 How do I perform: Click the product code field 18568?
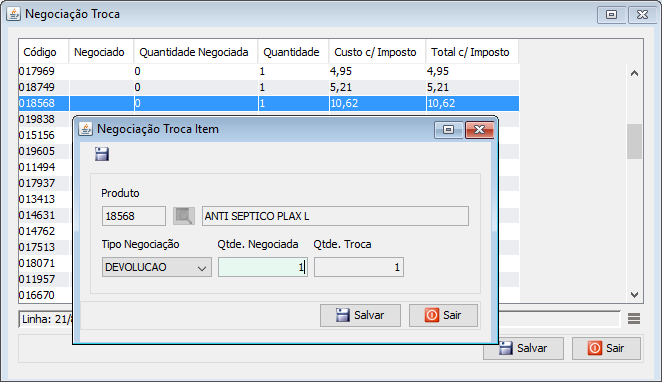(134, 216)
